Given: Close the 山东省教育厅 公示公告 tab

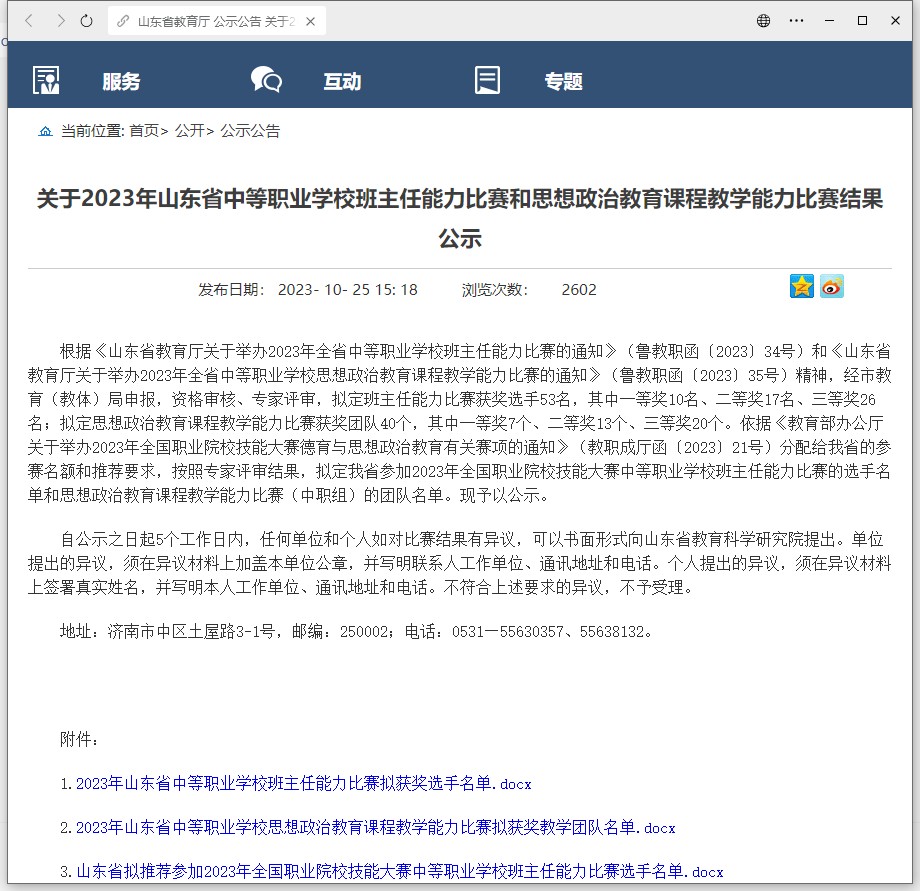Looking at the screenshot, I should tap(311, 22).
